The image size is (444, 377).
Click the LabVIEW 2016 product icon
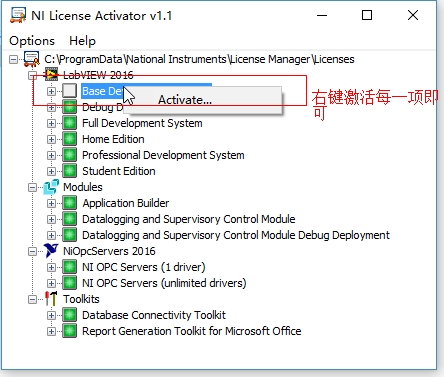pos(51,75)
